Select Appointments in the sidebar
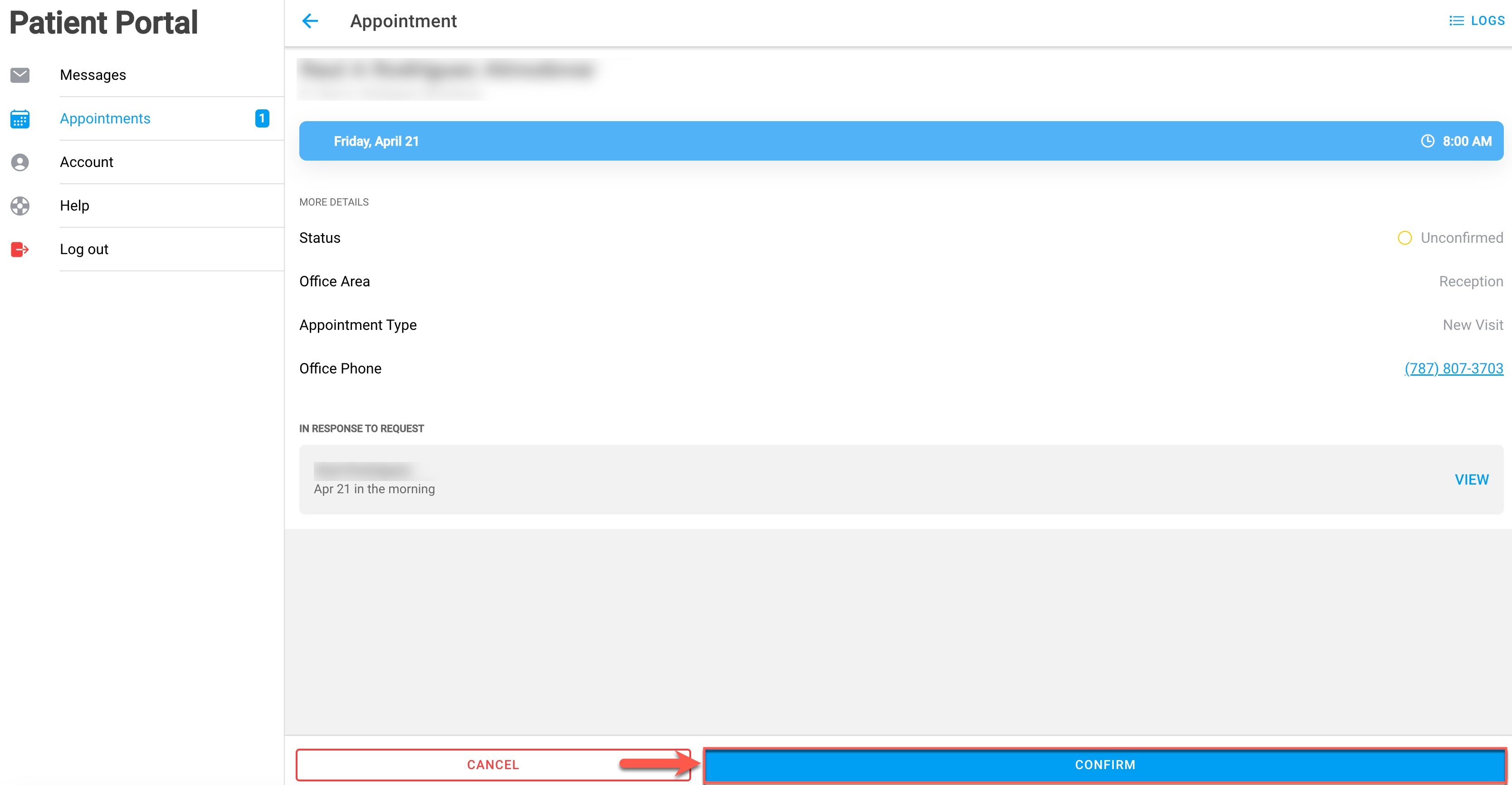1512x785 pixels. (105, 118)
